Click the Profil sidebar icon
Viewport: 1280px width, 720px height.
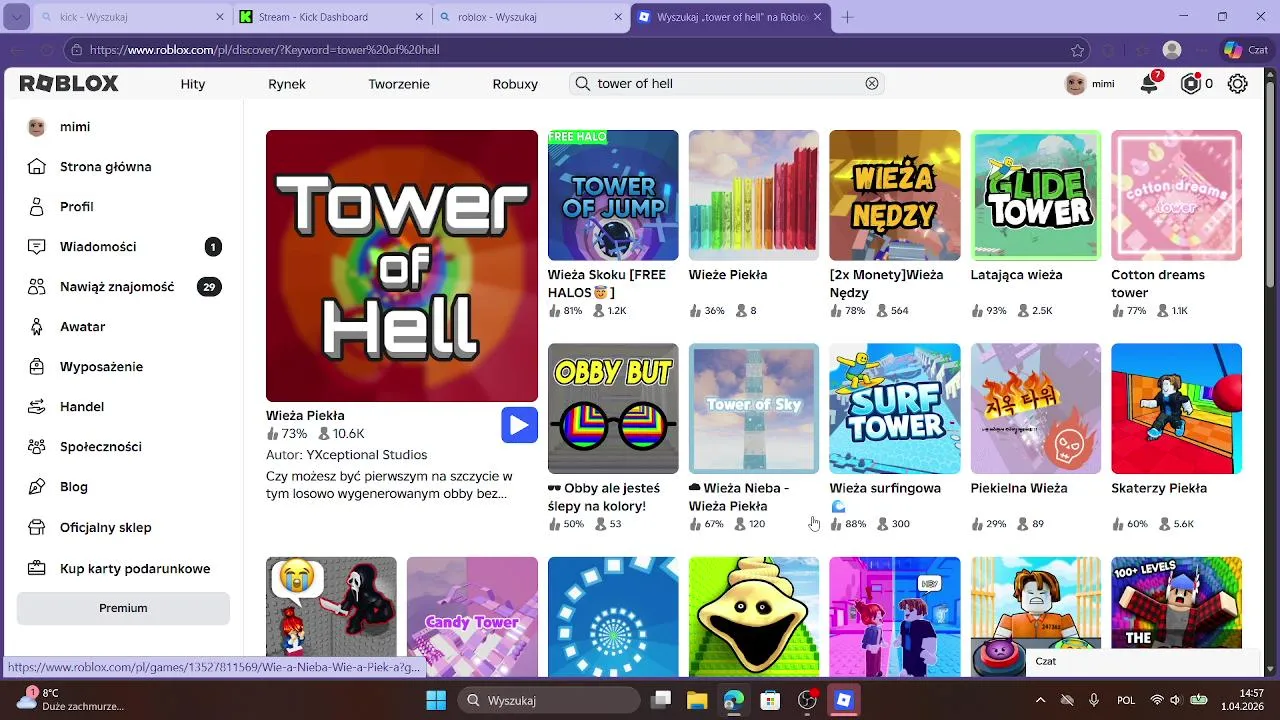pyautogui.click(x=37, y=207)
